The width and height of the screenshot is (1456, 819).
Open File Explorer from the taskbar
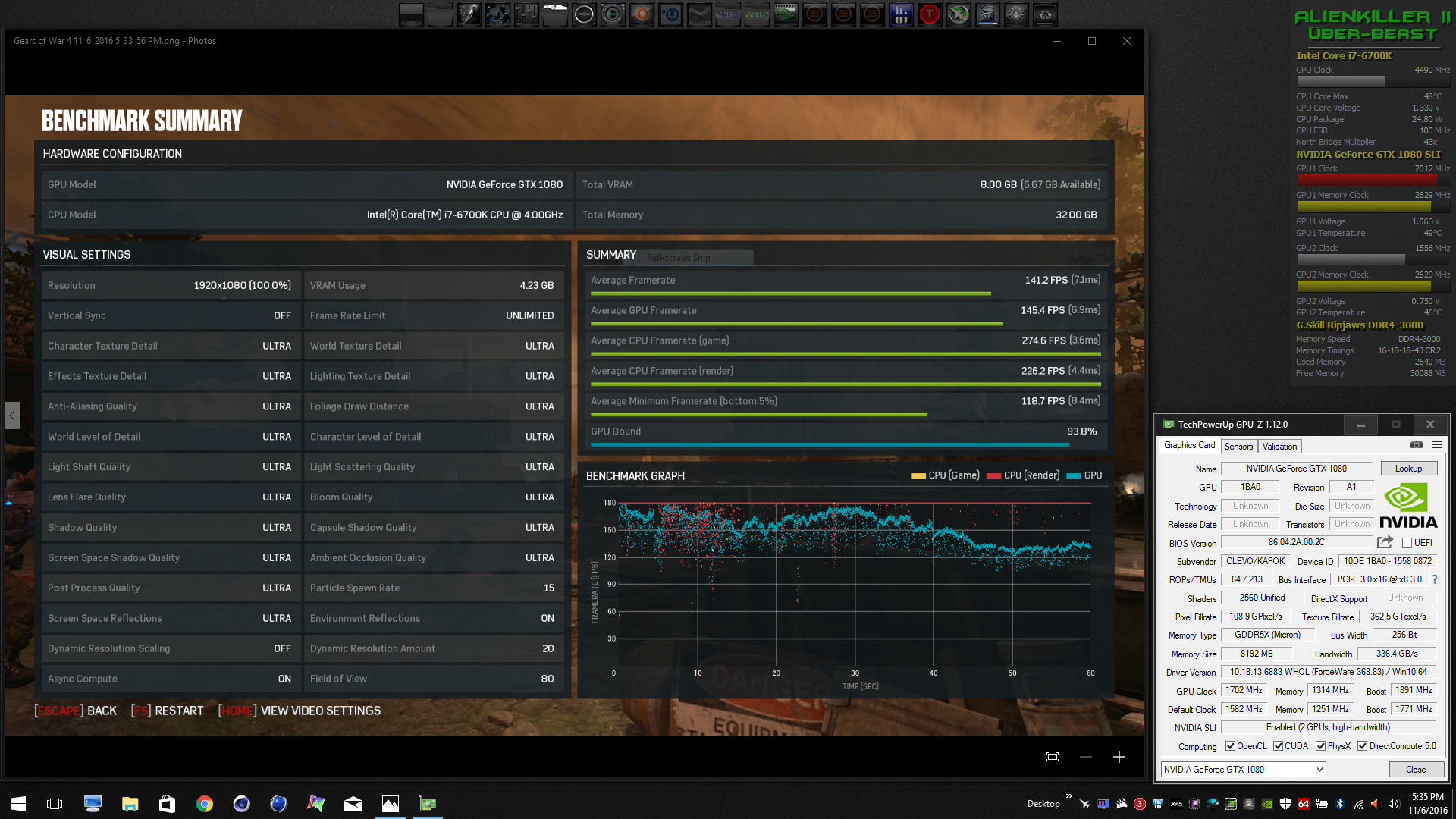click(x=130, y=804)
